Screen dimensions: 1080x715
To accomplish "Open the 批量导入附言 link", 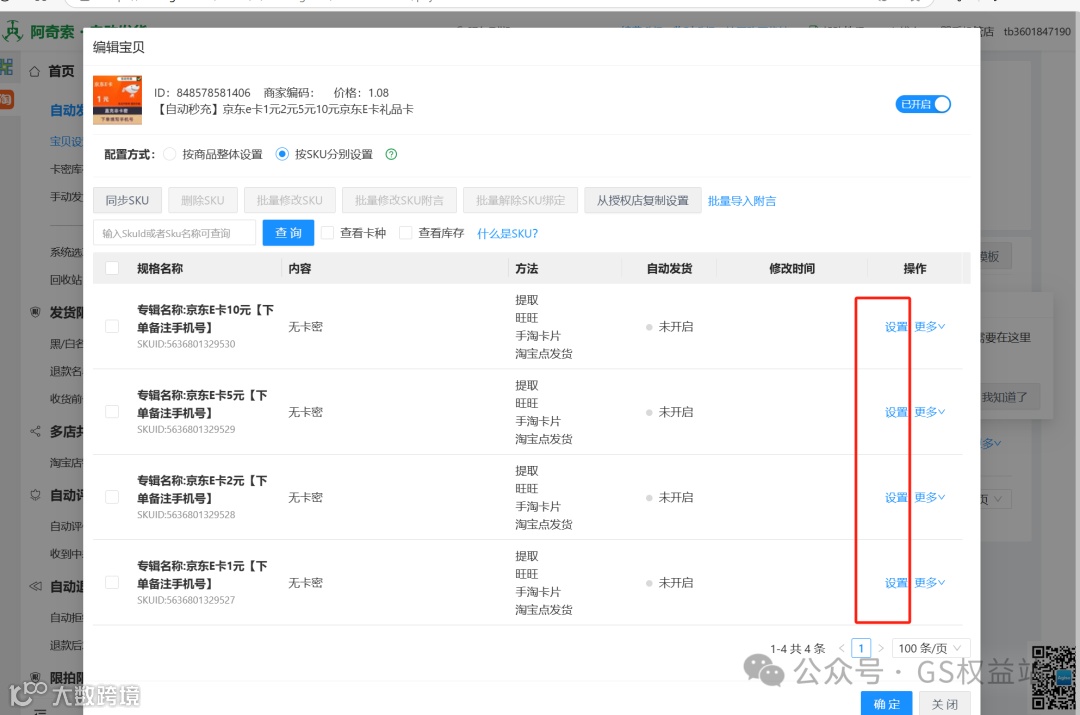I will [742, 201].
